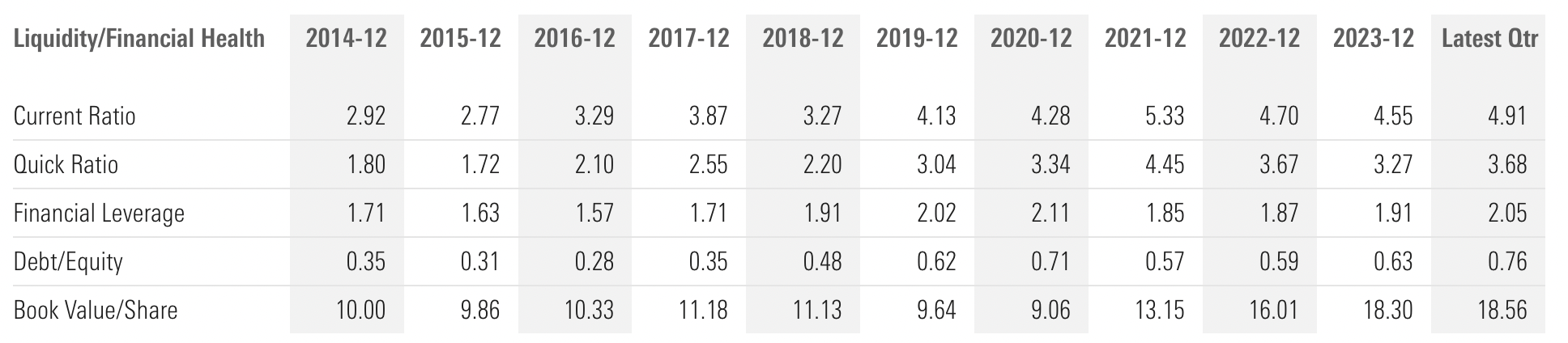Image resolution: width=1568 pixels, height=343 pixels.
Task: Select the Latest Qtr column header
Action: tap(1489, 38)
